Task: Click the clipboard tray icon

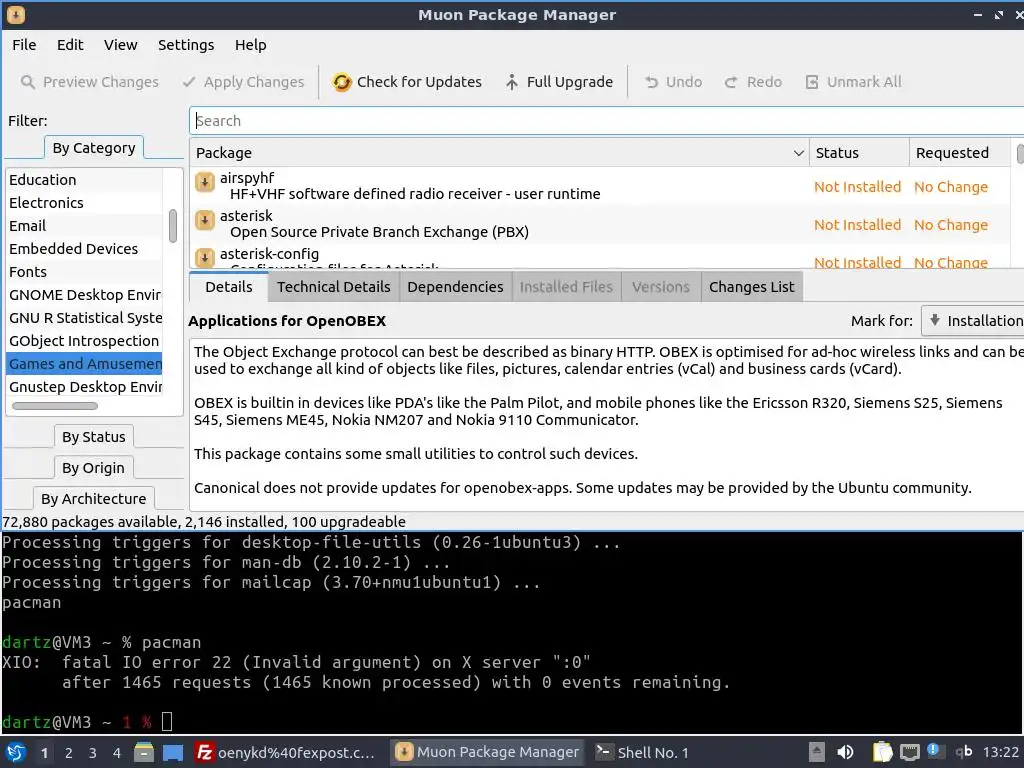Action: point(882,752)
